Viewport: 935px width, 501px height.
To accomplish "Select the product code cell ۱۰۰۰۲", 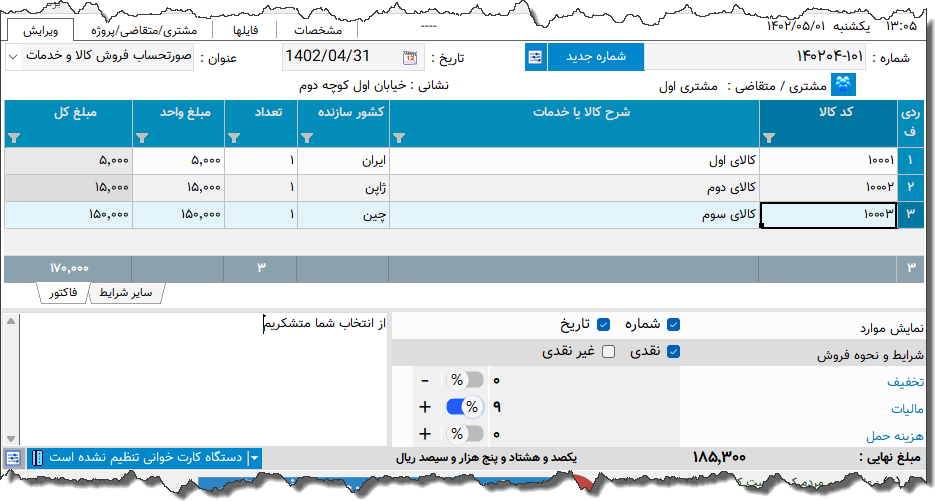I will click(x=828, y=188).
